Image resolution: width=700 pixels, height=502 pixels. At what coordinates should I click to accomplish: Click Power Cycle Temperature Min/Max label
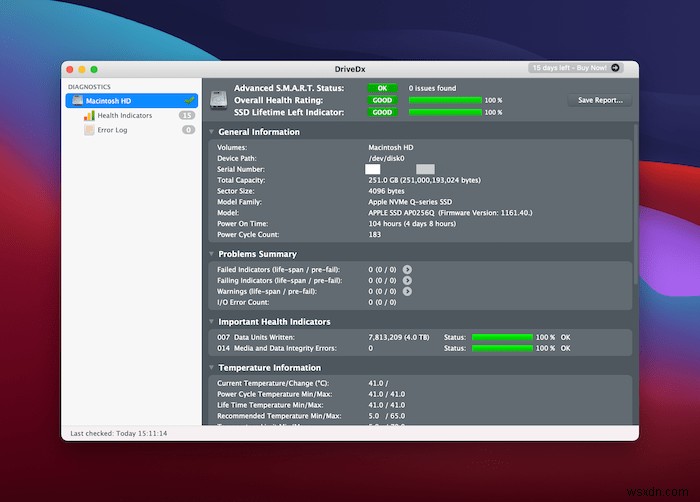click(275, 394)
